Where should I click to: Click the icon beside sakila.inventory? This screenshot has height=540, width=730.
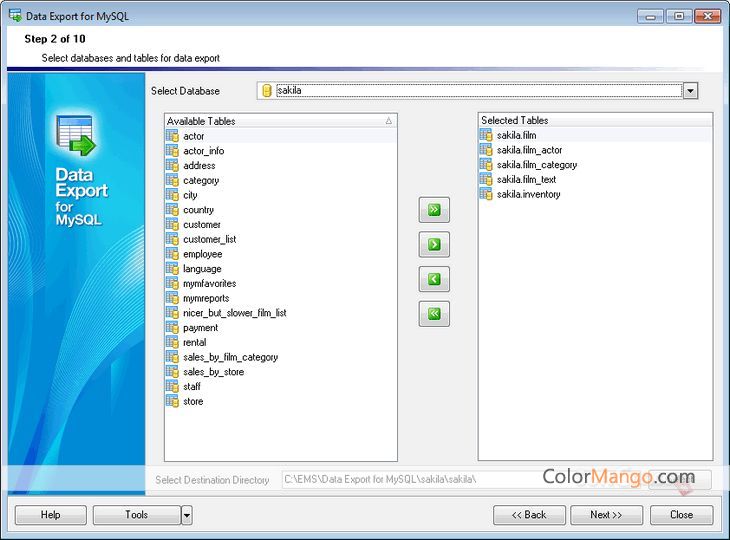pos(486,194)
